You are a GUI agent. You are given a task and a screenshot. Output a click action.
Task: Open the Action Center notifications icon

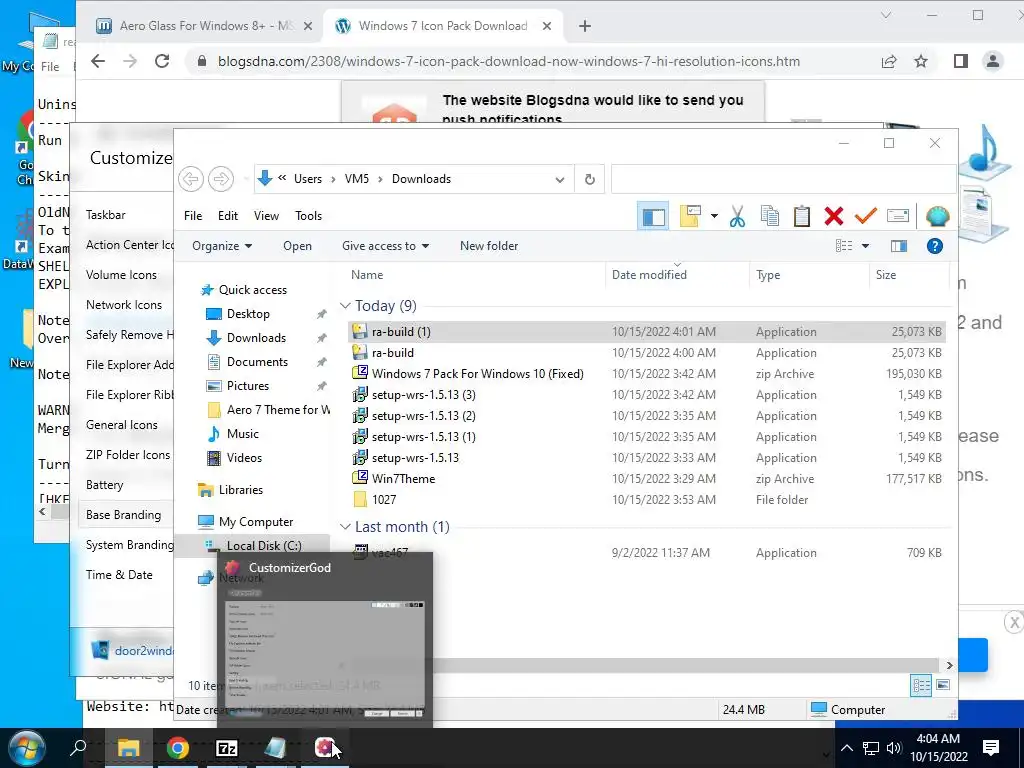click(x=991, y=748)
